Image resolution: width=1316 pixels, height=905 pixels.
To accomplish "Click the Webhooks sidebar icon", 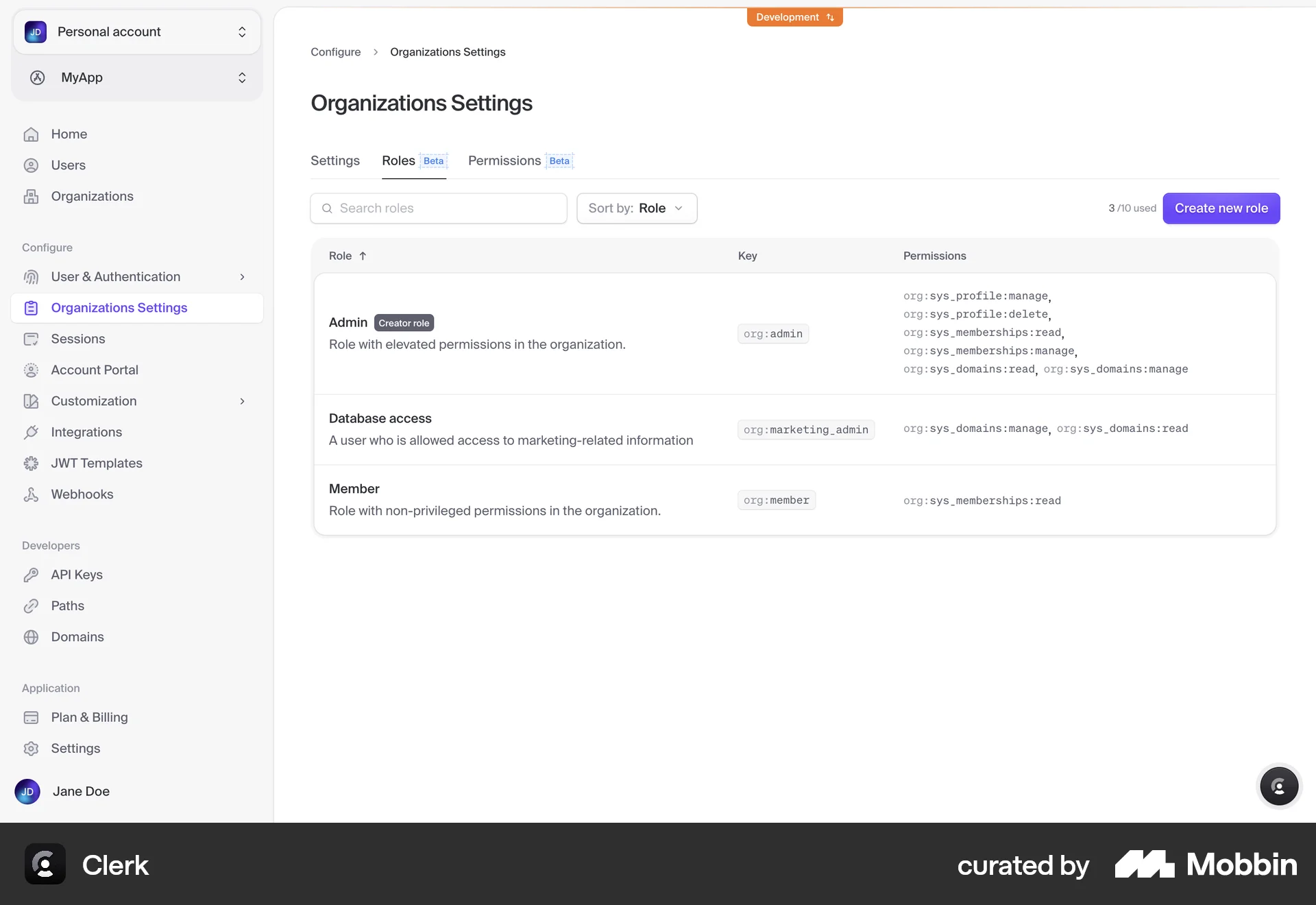I will (32, 494).
